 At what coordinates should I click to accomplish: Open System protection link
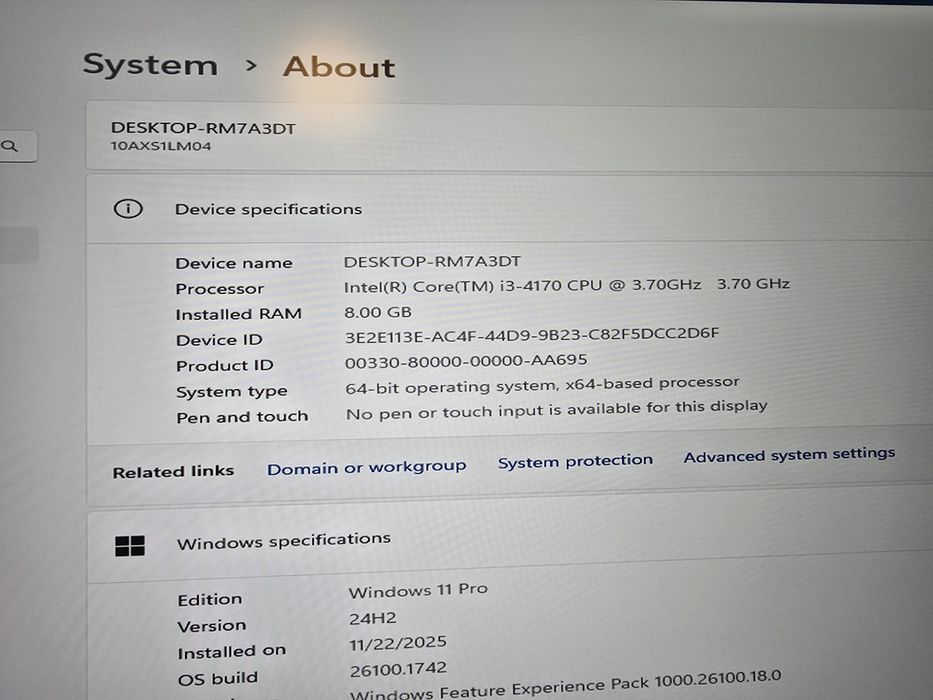click(575, 461)
